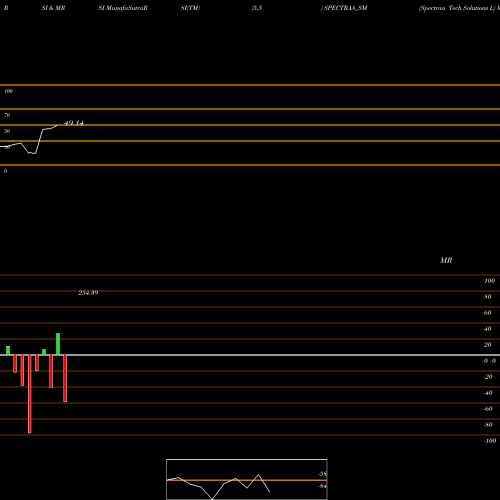This screenshot has width=500, height=500.
Task: Click the -60 label on MR axis
Action: pos(488,409)
